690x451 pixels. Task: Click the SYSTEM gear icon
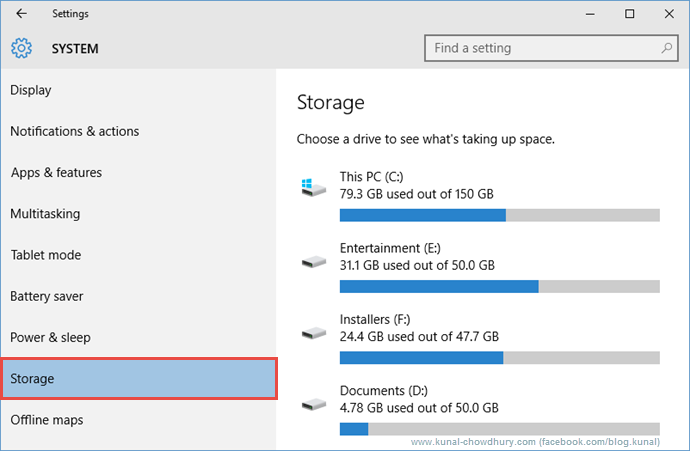click(x=22, y=48)
